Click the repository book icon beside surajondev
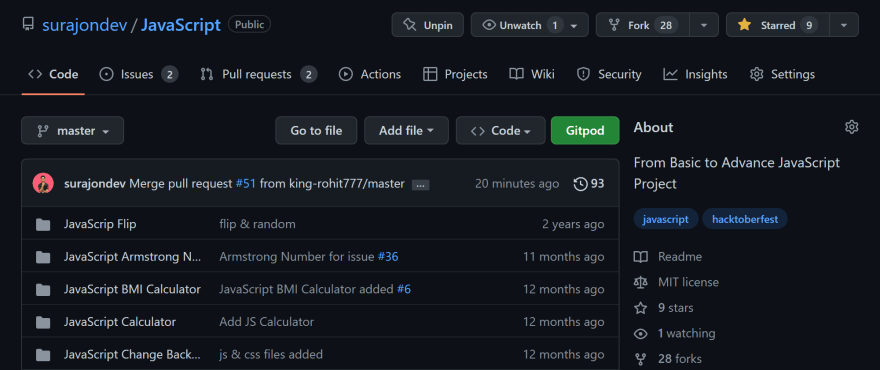Viewport: 880px width, 370px height. 28,25
